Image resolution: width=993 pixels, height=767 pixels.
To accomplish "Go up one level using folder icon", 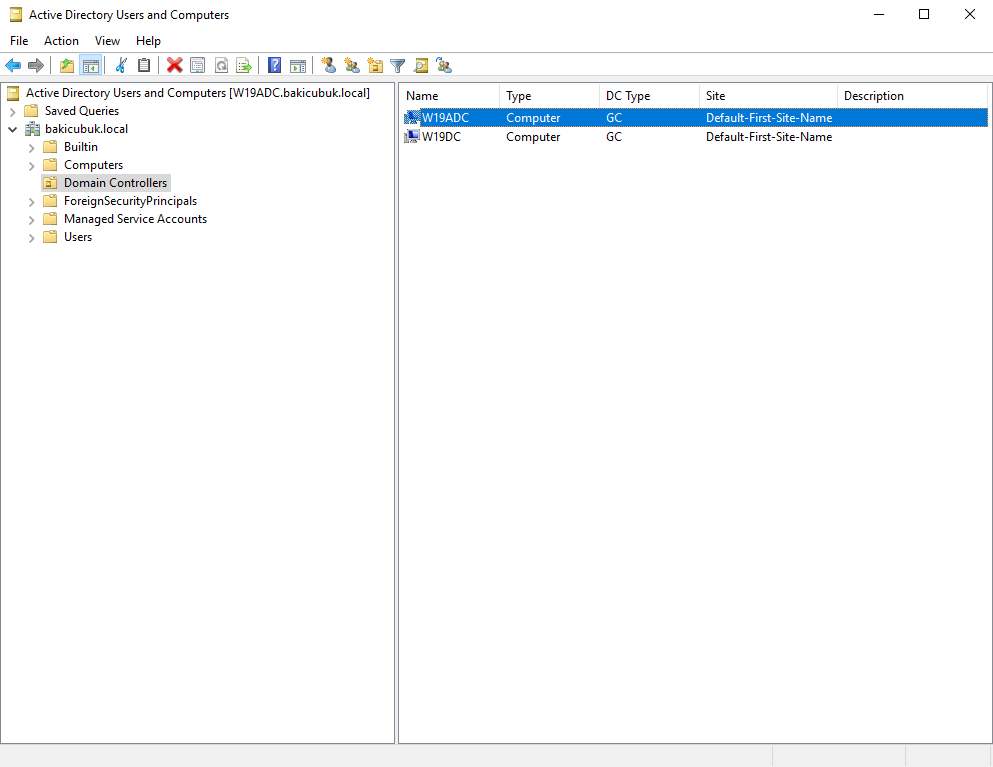I will [67, 65].
